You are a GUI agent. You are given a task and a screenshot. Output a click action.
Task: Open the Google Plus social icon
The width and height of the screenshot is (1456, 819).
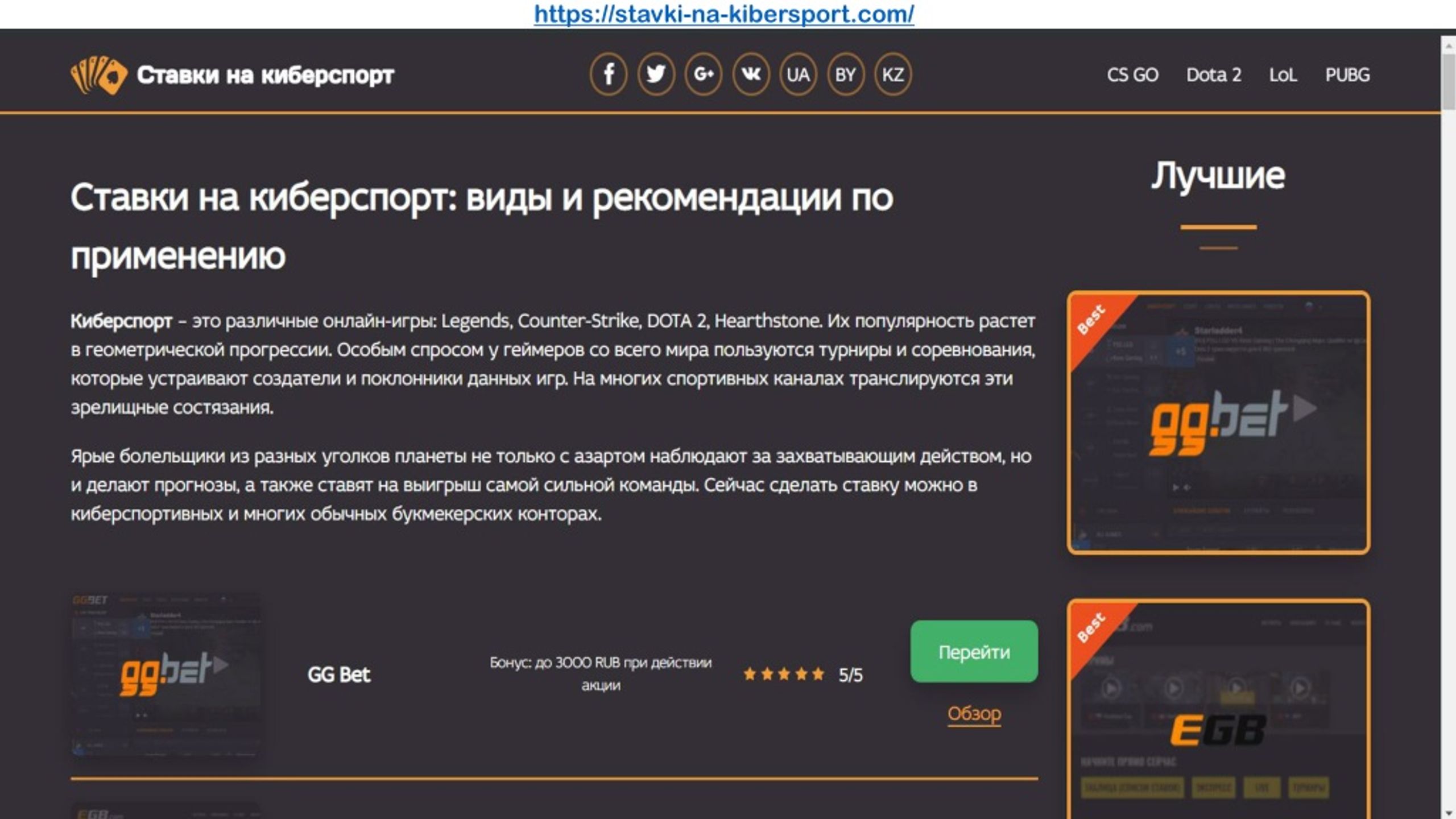(x=704, y=75)
